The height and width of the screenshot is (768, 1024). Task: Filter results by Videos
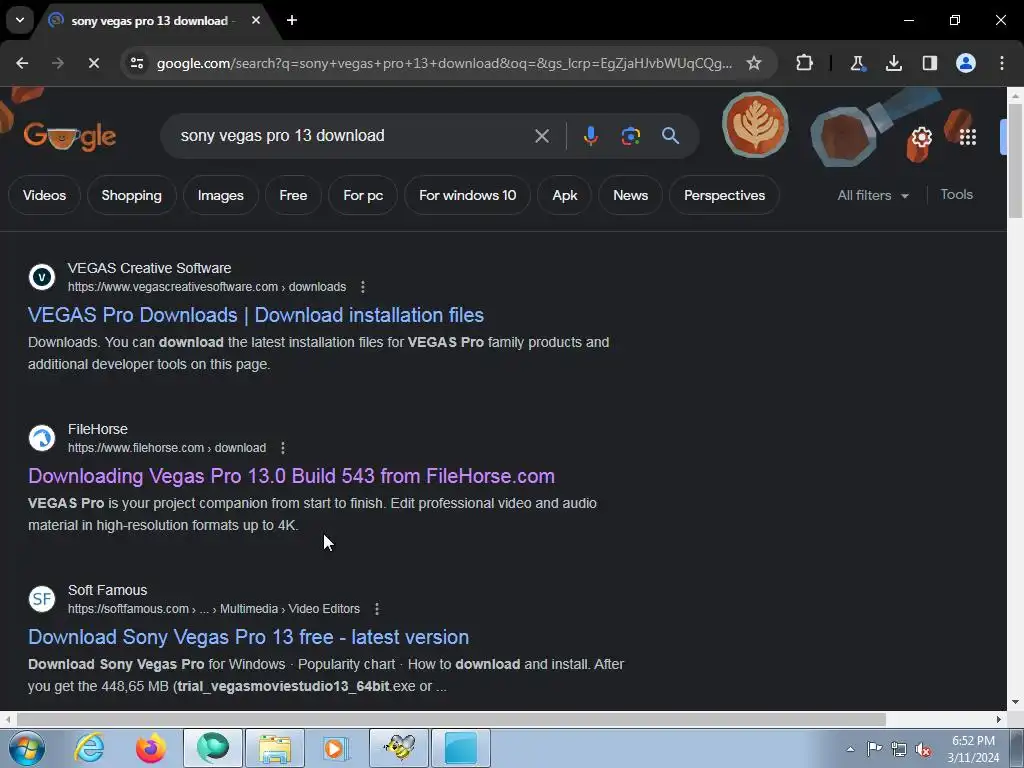click(44, 195)
